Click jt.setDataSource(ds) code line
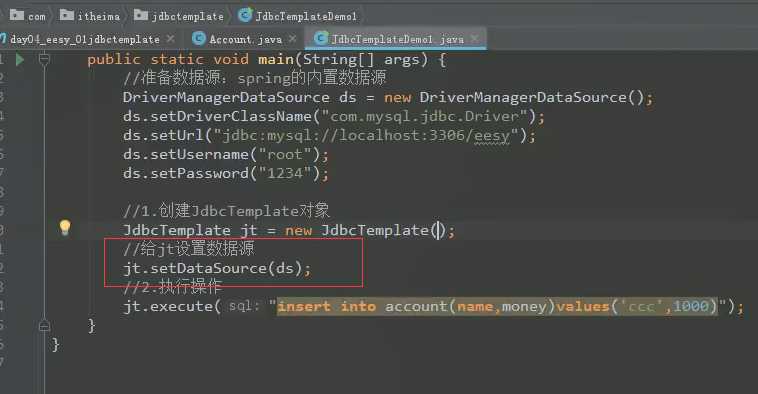The height and width of the screenshot is (394, 758). [x=217, y=268]
